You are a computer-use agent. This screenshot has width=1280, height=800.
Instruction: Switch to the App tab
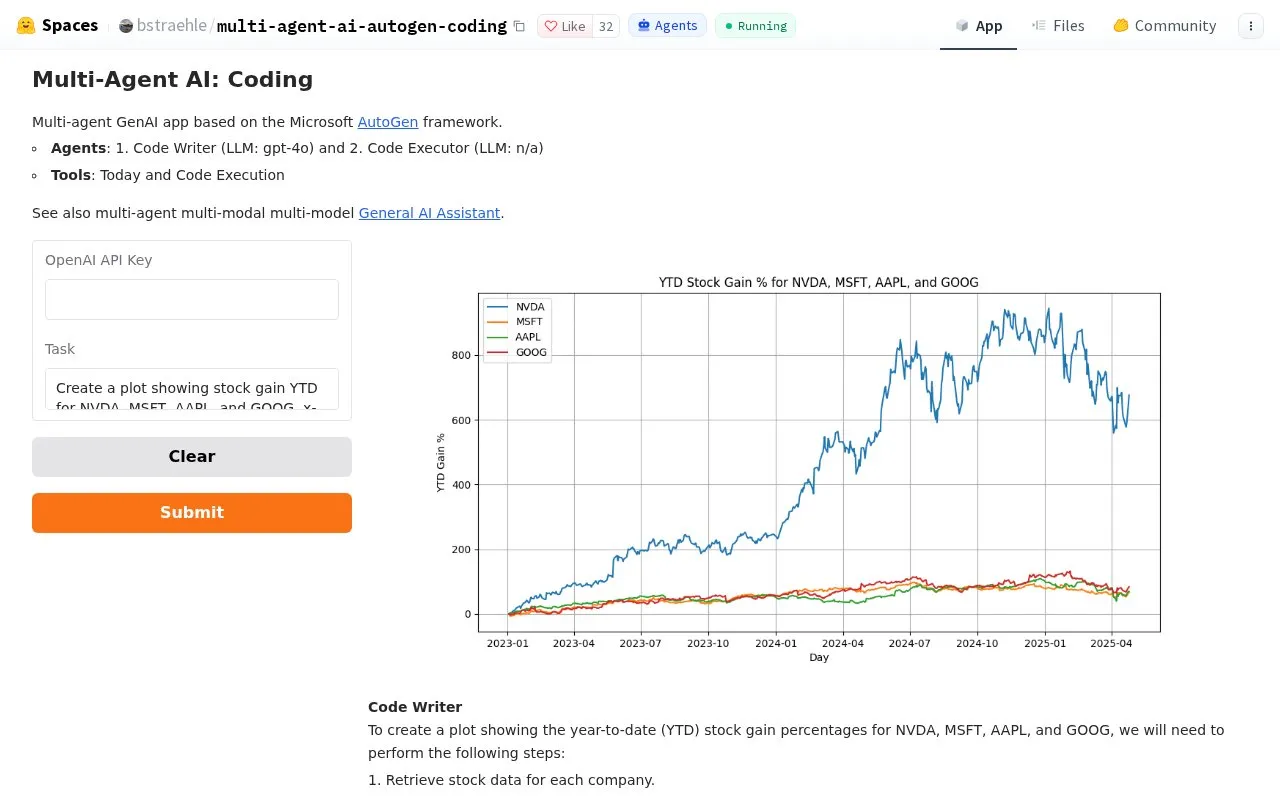point(978,26)
